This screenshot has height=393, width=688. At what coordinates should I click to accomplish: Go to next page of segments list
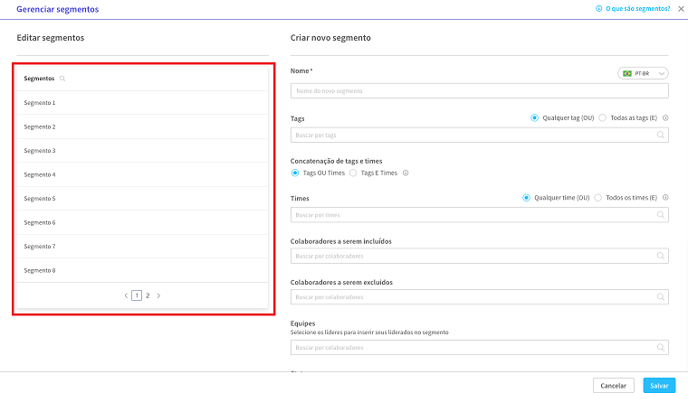(x=158, y=296)
